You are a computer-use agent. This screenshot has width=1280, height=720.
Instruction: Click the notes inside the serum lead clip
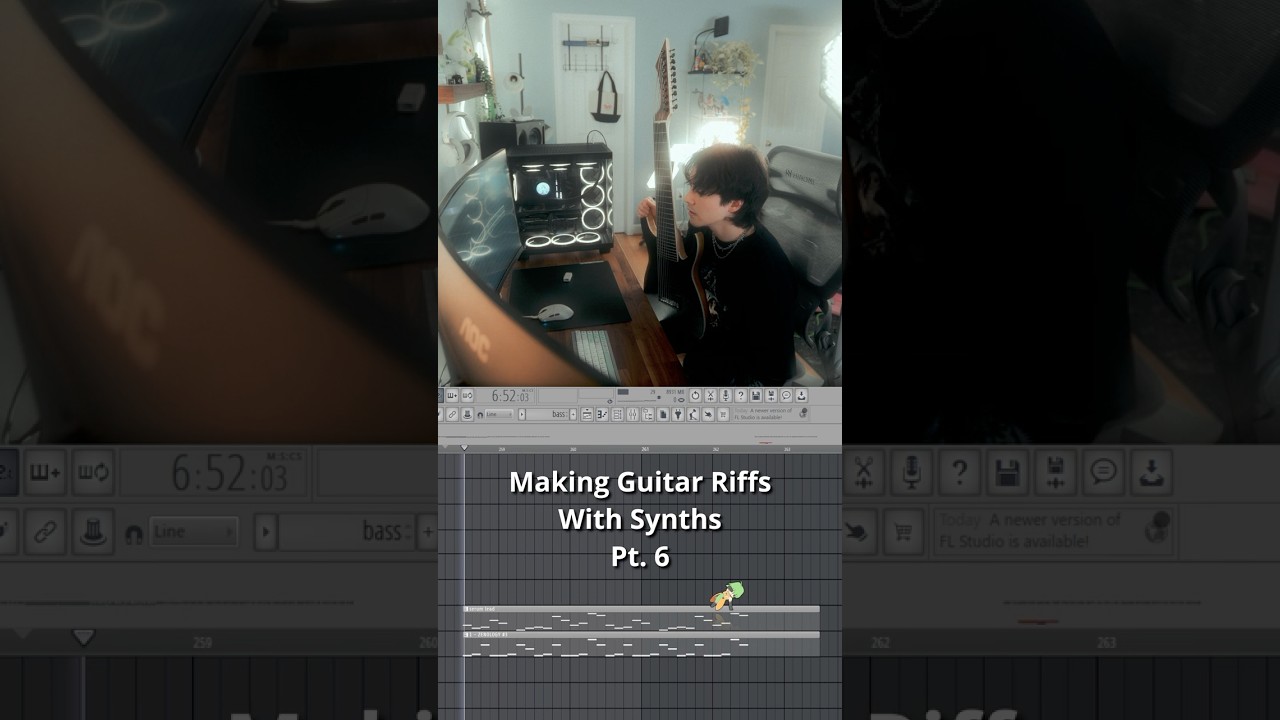641,621
